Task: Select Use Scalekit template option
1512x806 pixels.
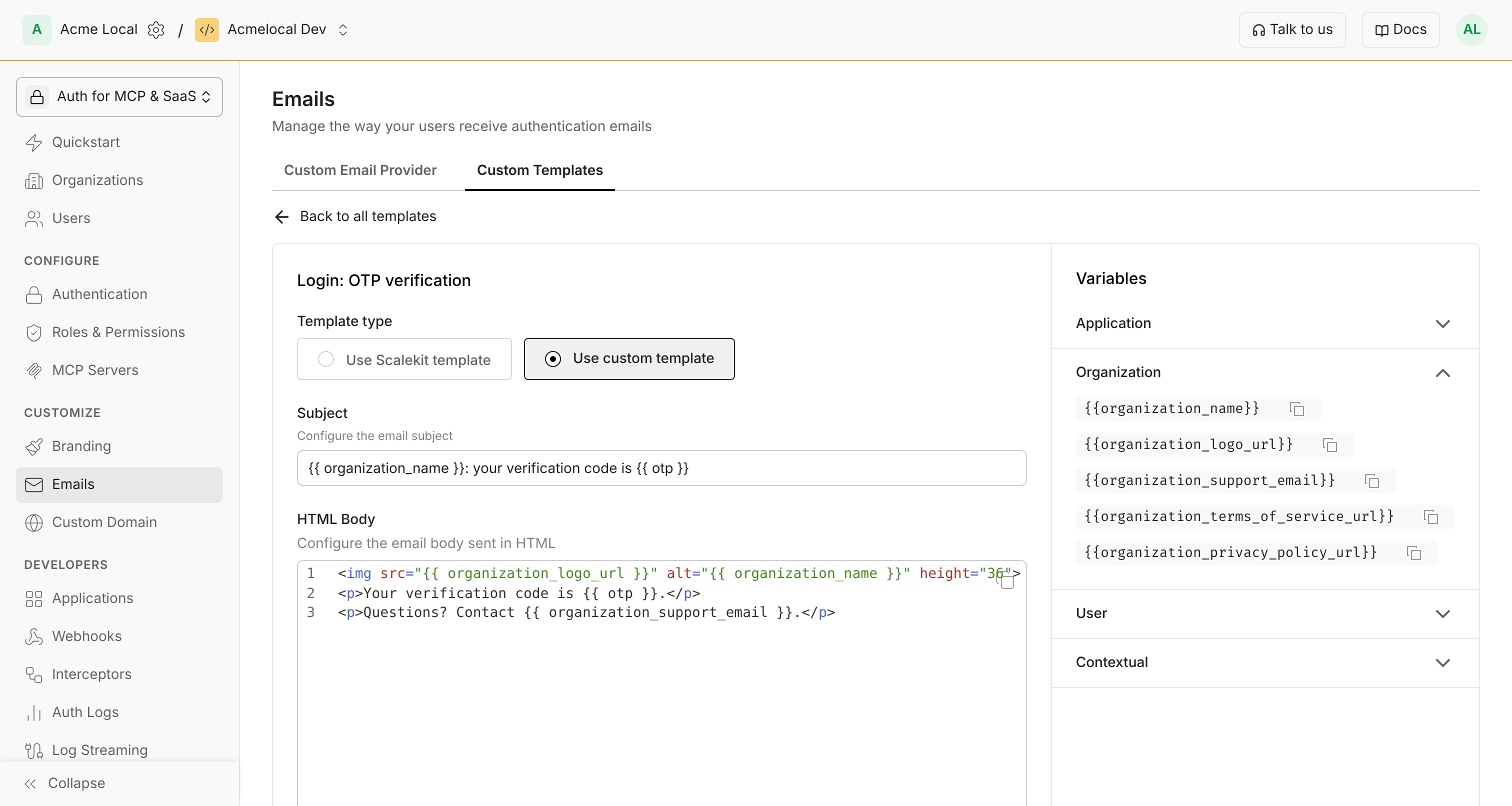Action: [x=404, y=359]
